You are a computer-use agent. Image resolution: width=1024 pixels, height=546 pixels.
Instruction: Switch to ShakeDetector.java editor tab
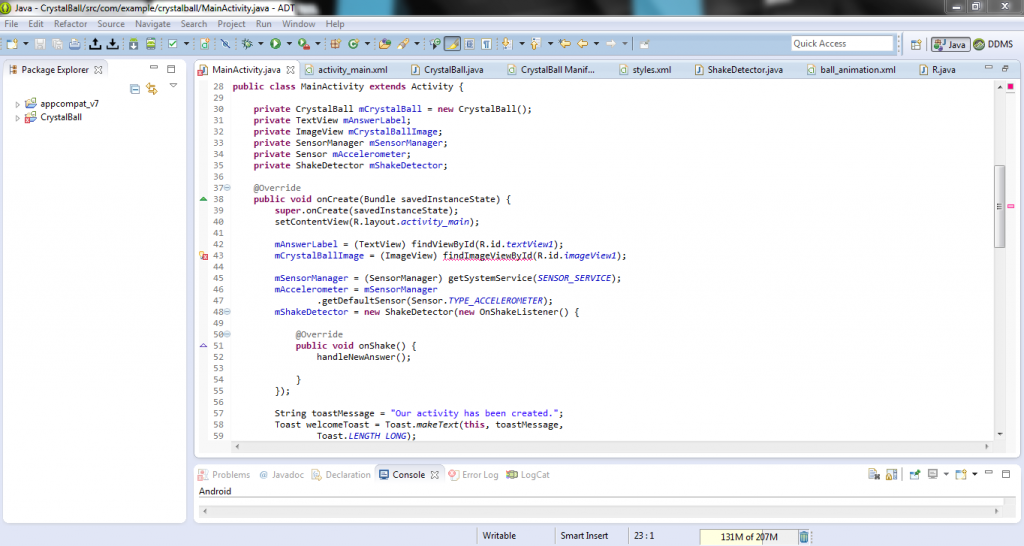coord(743,70)
